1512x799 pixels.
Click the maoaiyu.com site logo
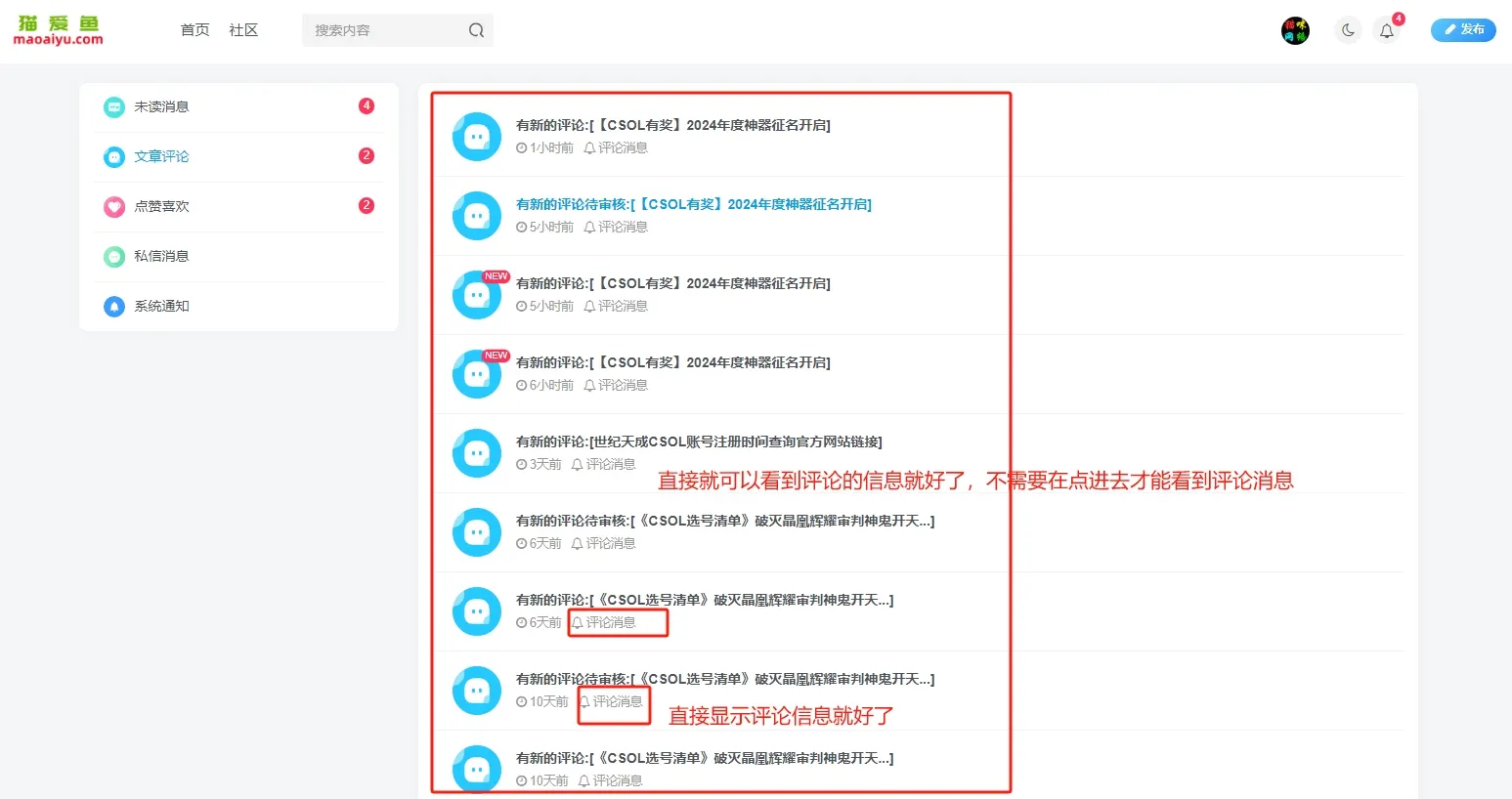(59, 30)
